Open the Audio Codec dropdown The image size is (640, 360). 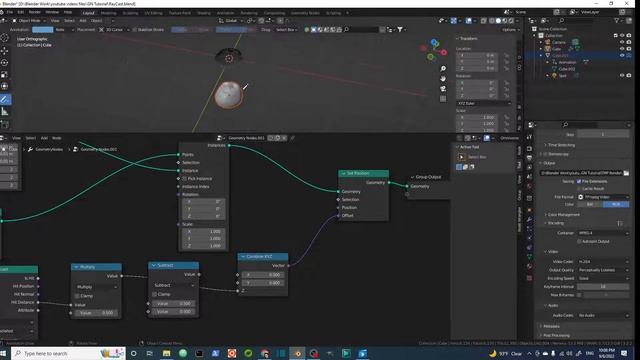(x=603, y=315)
